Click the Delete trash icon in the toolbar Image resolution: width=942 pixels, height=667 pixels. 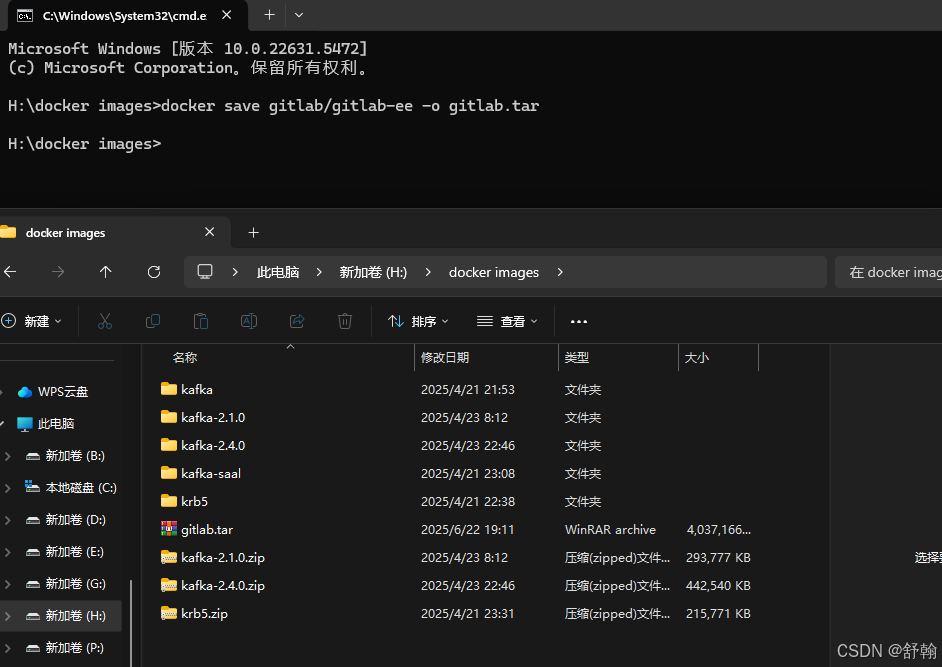[344, 320]
